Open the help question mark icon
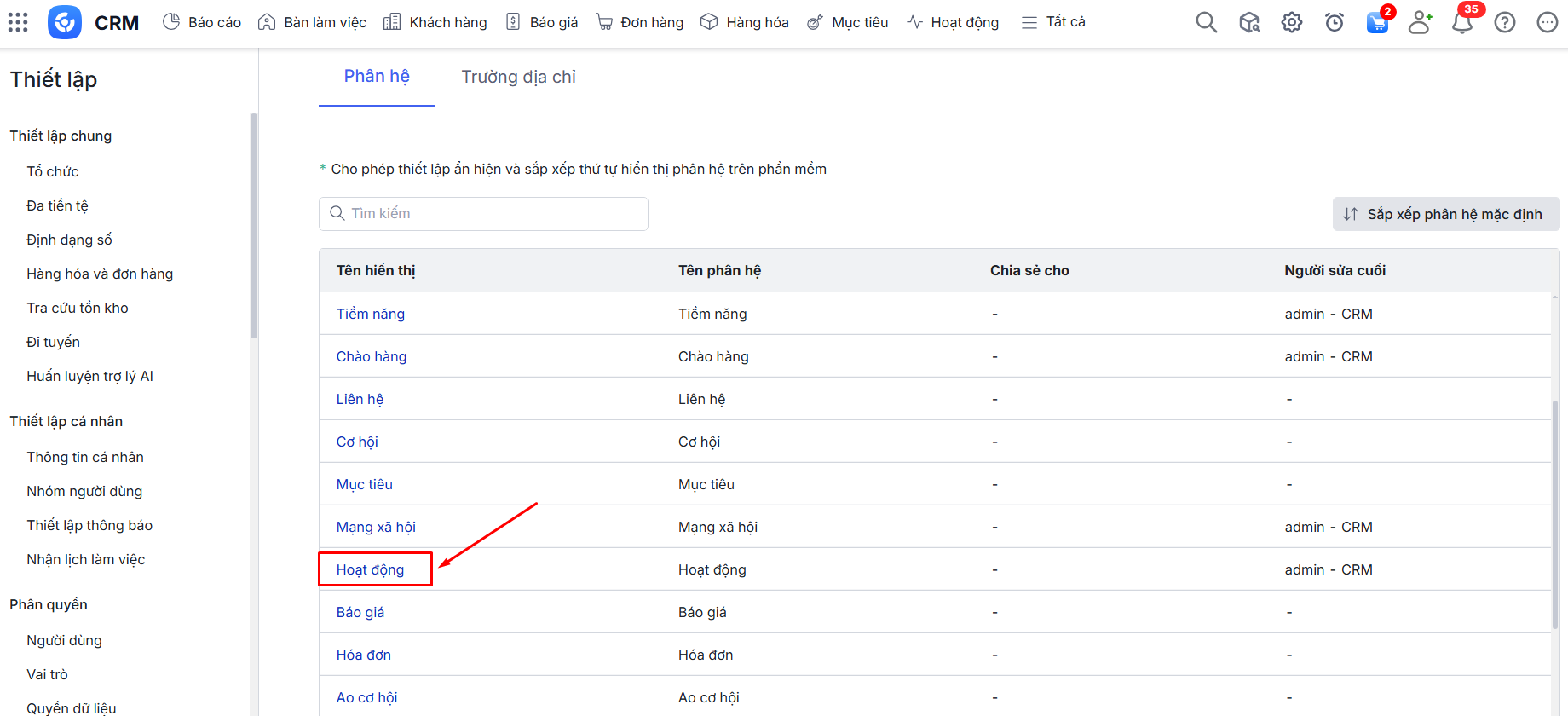This screenshot has width=1568, height=716. point(1505,22)
